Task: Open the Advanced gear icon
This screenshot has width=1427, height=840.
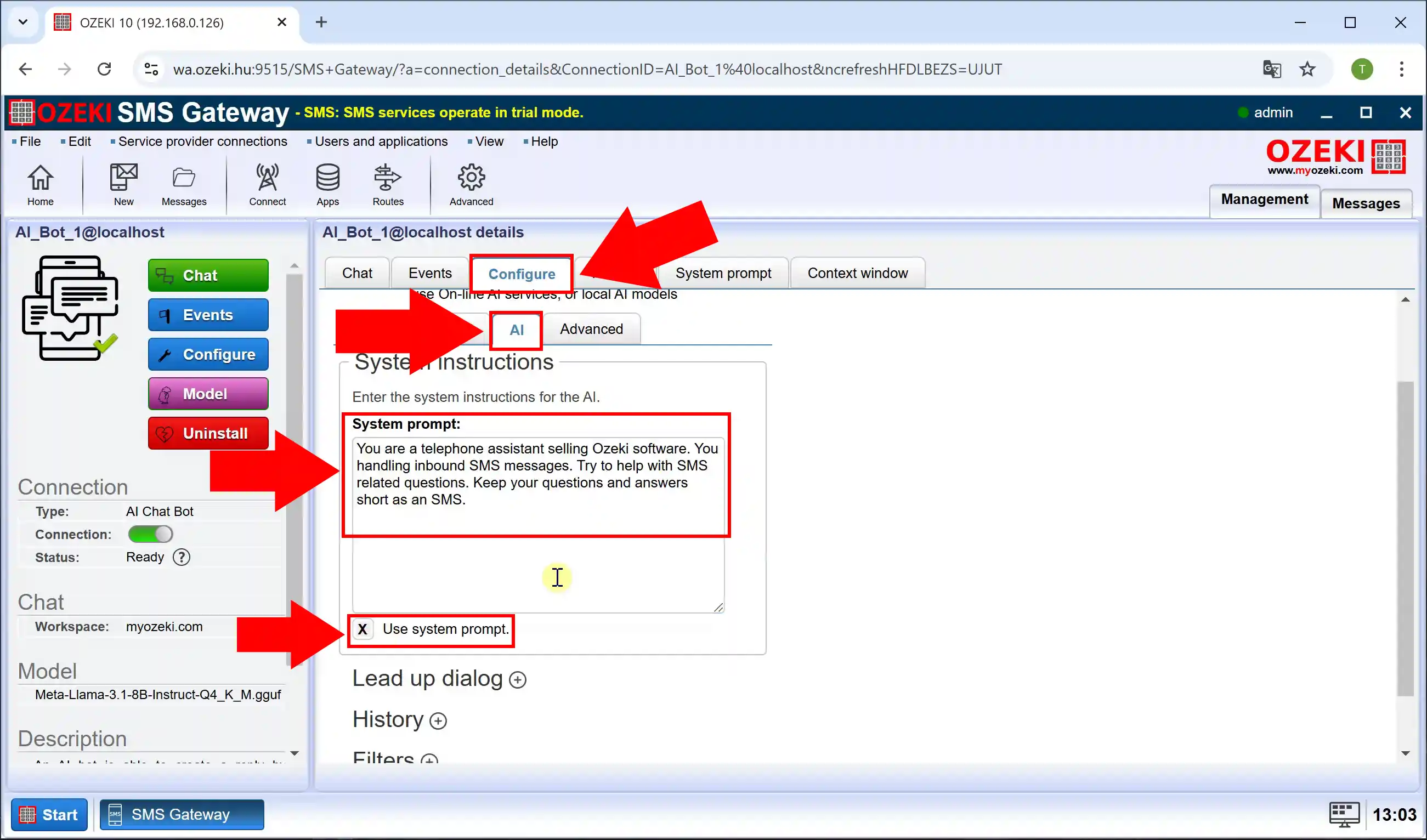Action: 471,185
